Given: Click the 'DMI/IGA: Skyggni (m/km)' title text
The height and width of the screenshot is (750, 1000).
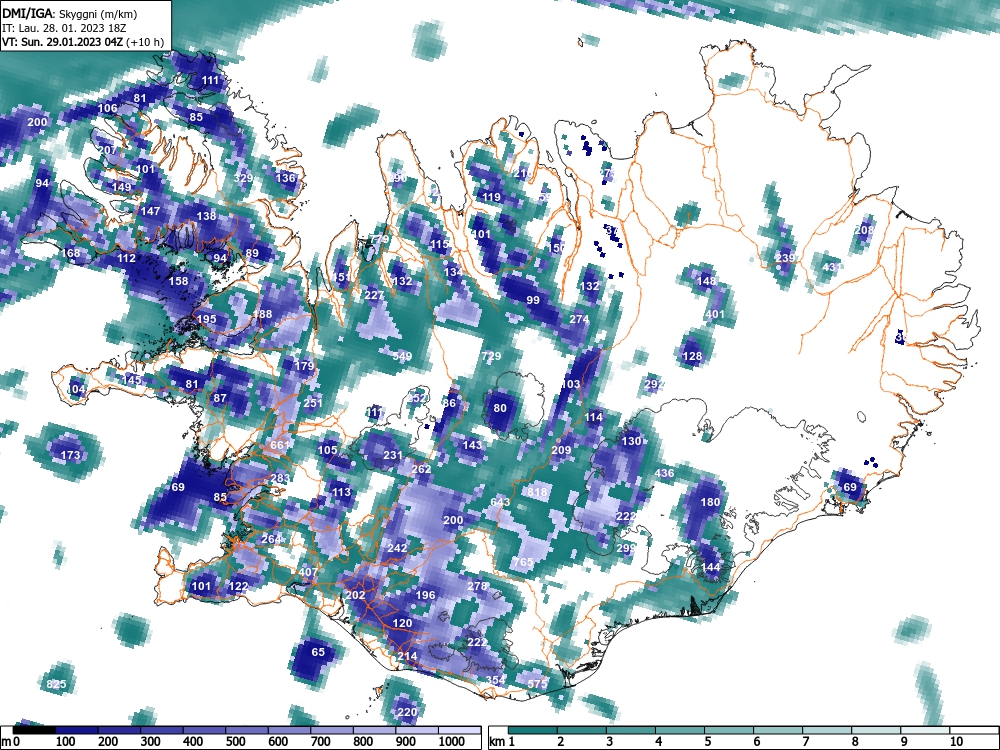Looking at the screenshot, I should click(x=70, y=13).
